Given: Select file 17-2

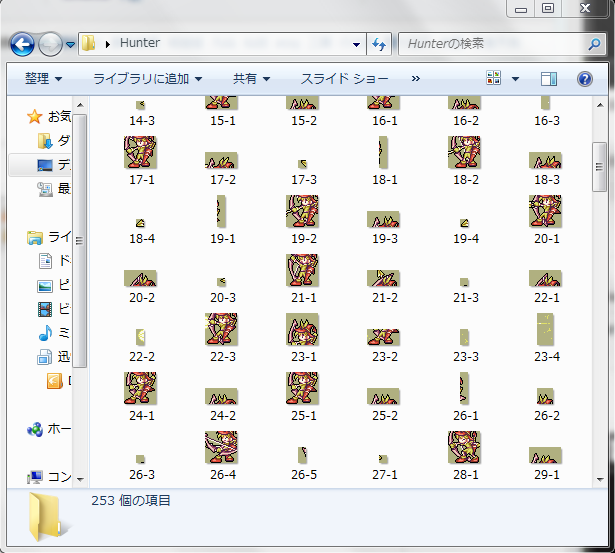Looking at the screenshot, I should tap(222, 160).
